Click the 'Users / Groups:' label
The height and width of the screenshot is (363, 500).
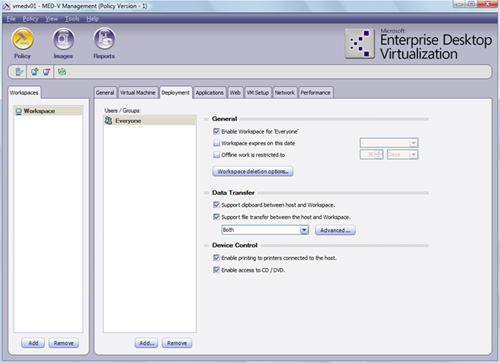122,110
